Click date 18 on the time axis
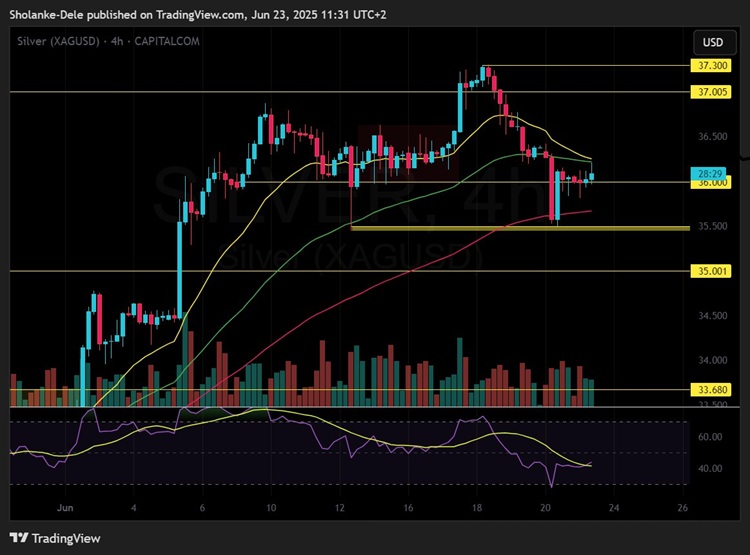This screenshot has width=750, height=555. tap(477, 508)
